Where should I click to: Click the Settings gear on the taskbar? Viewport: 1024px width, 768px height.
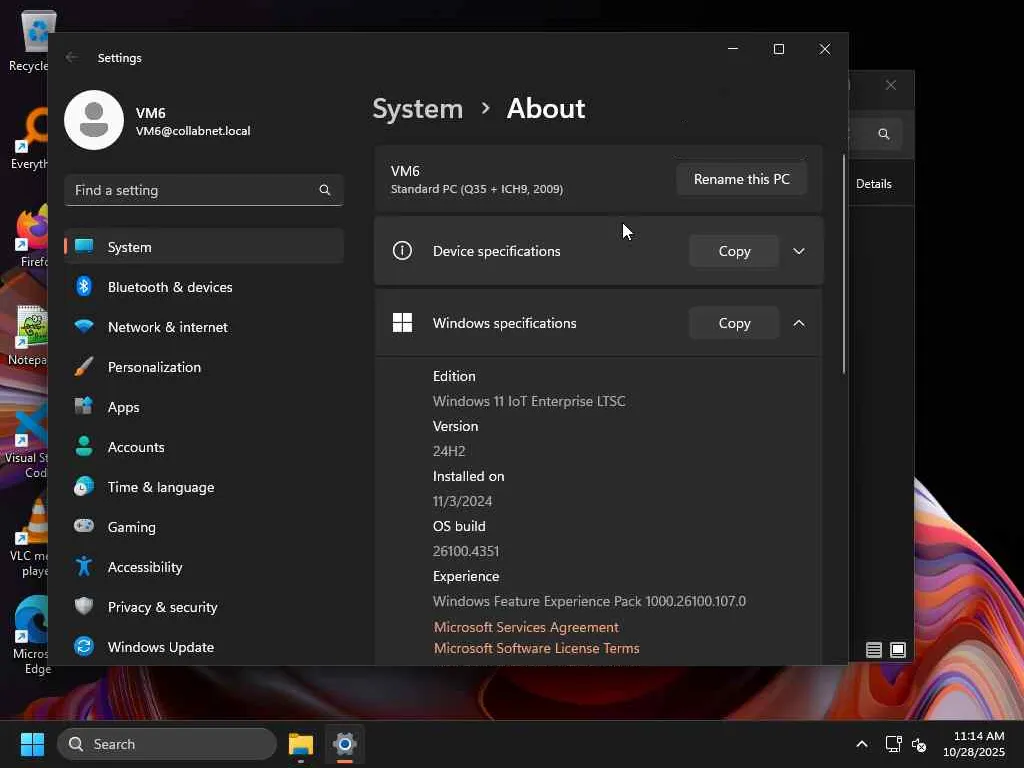(344, 744)
